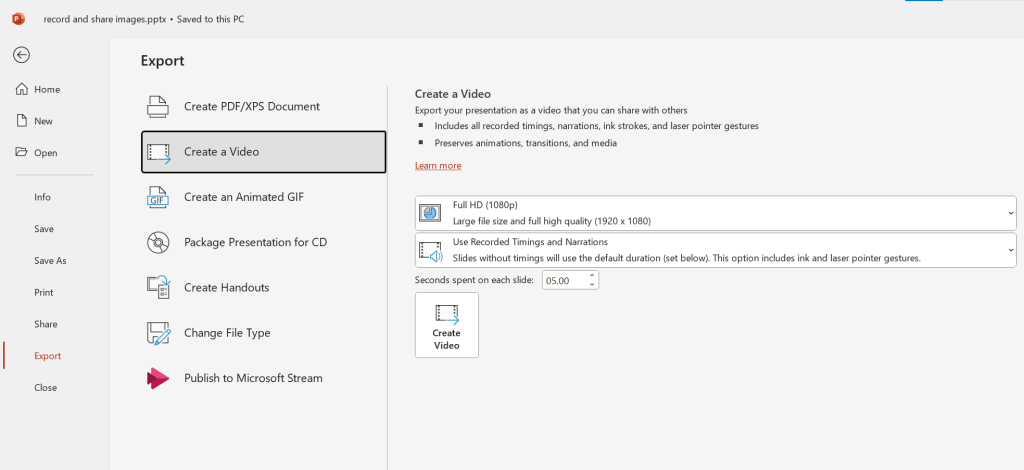
Task: Click the Create PDF/XPS Document printer icon
Action: tap(158, 106)
